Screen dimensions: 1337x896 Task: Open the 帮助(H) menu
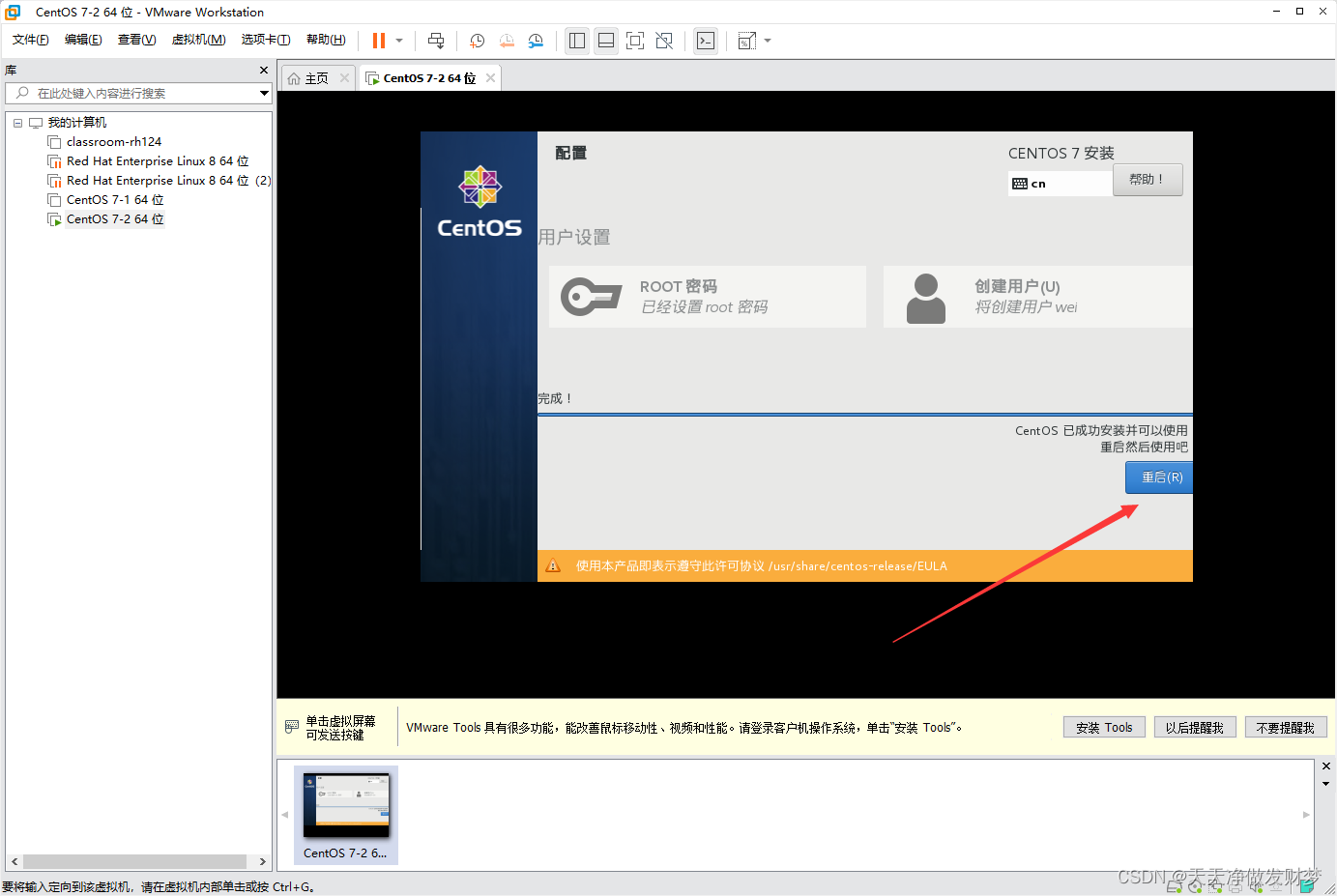pyautogui.click(x=326, y=40)
